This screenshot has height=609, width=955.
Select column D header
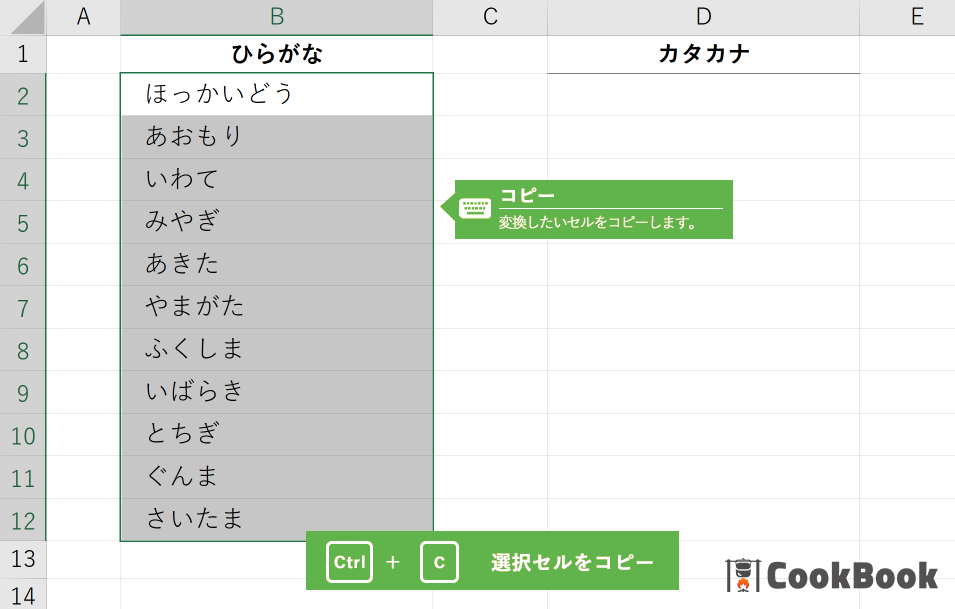tap(703, 17)
